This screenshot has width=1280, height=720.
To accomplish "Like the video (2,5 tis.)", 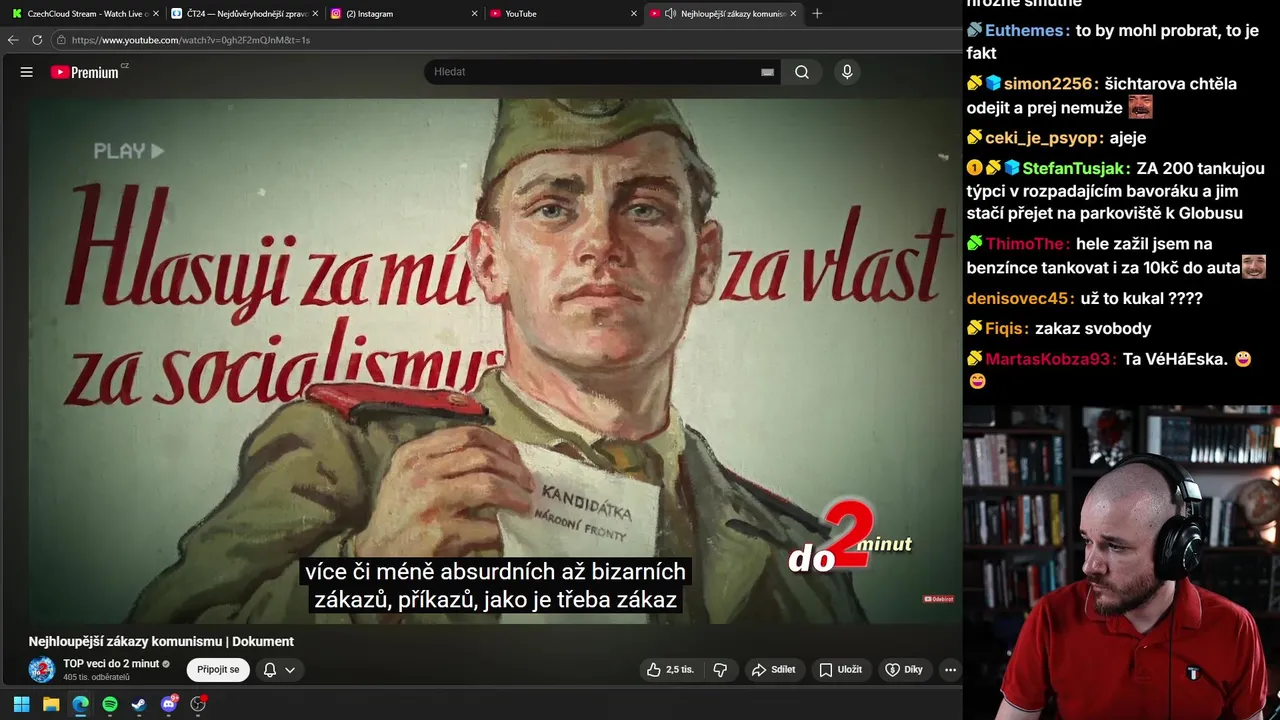I will (x=671, y=670).
